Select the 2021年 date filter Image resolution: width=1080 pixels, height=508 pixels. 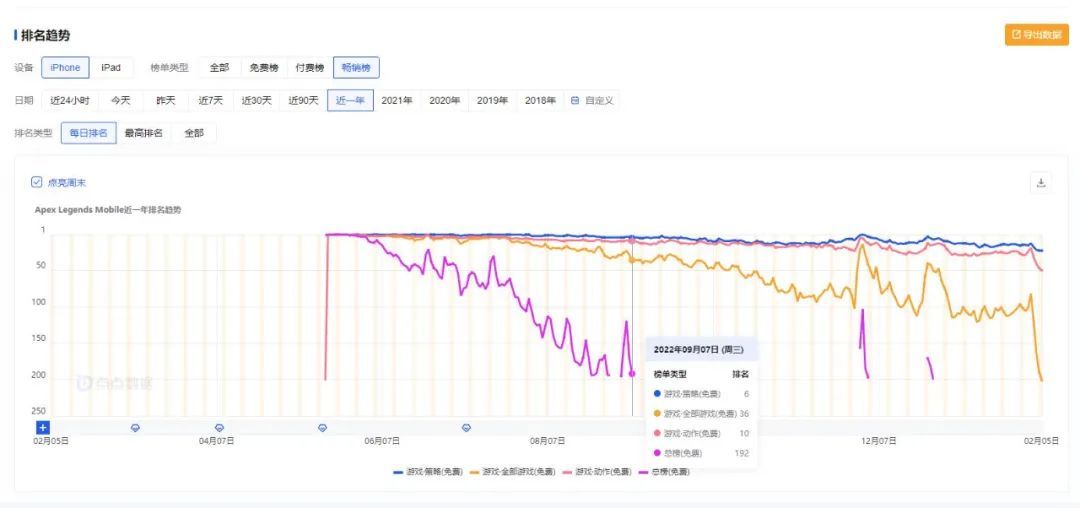pos(397,100)
